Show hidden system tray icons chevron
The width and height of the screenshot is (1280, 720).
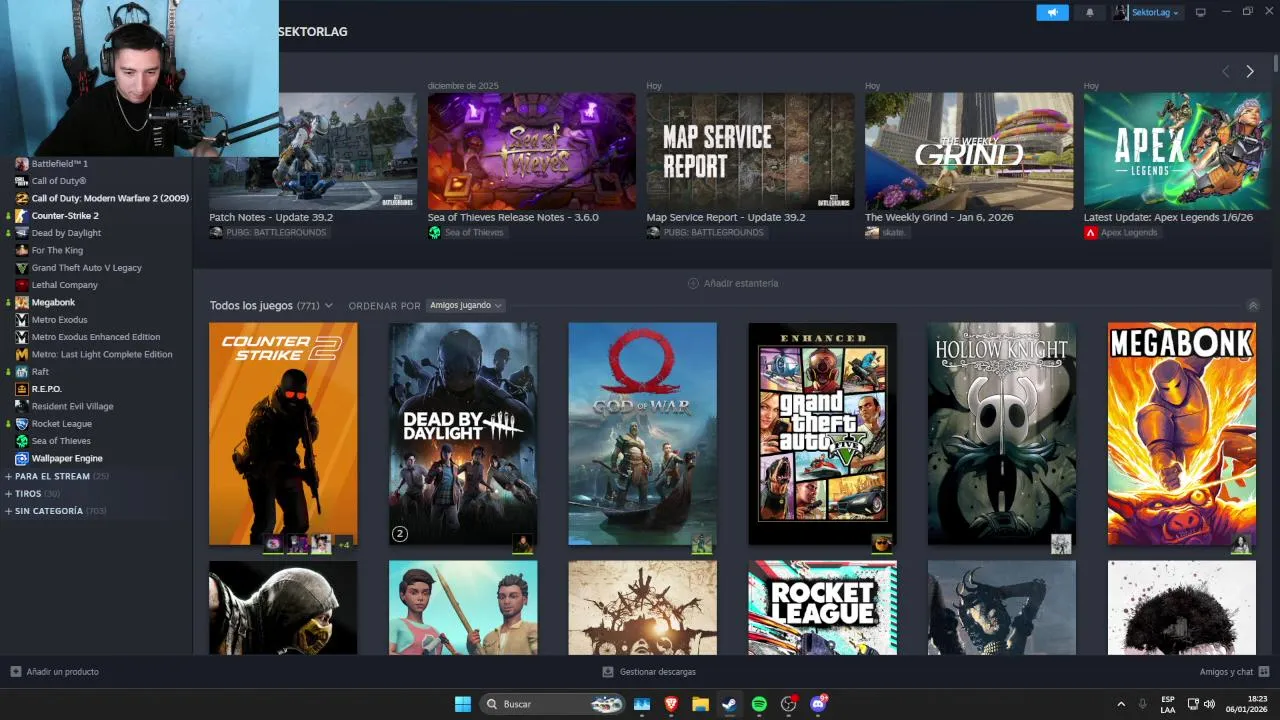pos(1121,704)
